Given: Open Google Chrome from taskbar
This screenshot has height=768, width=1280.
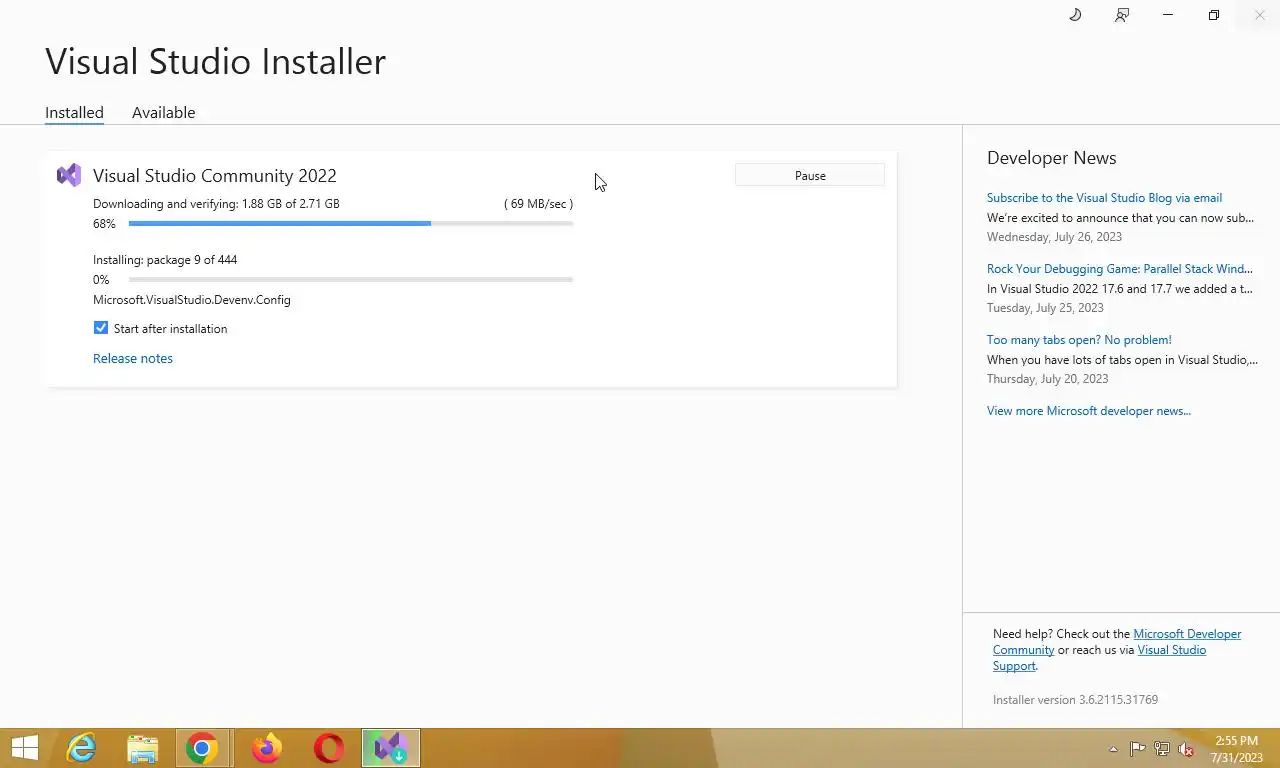Looking at the screenshot, I should coord(202,748).
